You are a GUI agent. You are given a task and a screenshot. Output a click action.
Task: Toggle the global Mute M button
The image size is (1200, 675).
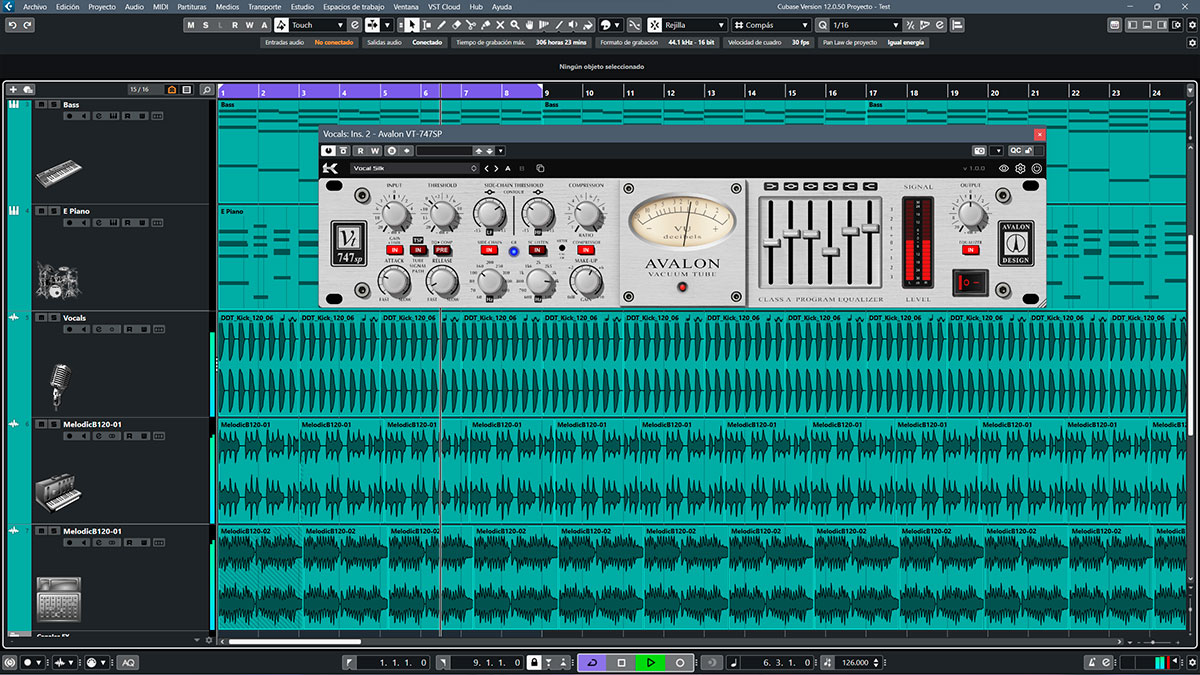[190, 24]
